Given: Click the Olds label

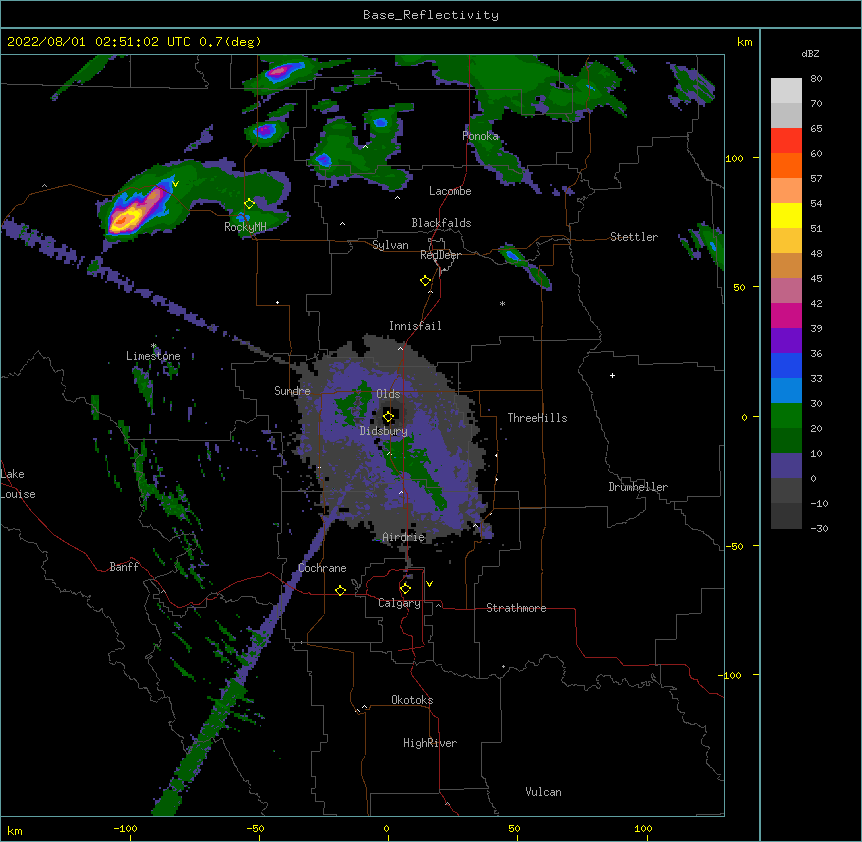Looking at the screenshot, I should click(388, 394).
